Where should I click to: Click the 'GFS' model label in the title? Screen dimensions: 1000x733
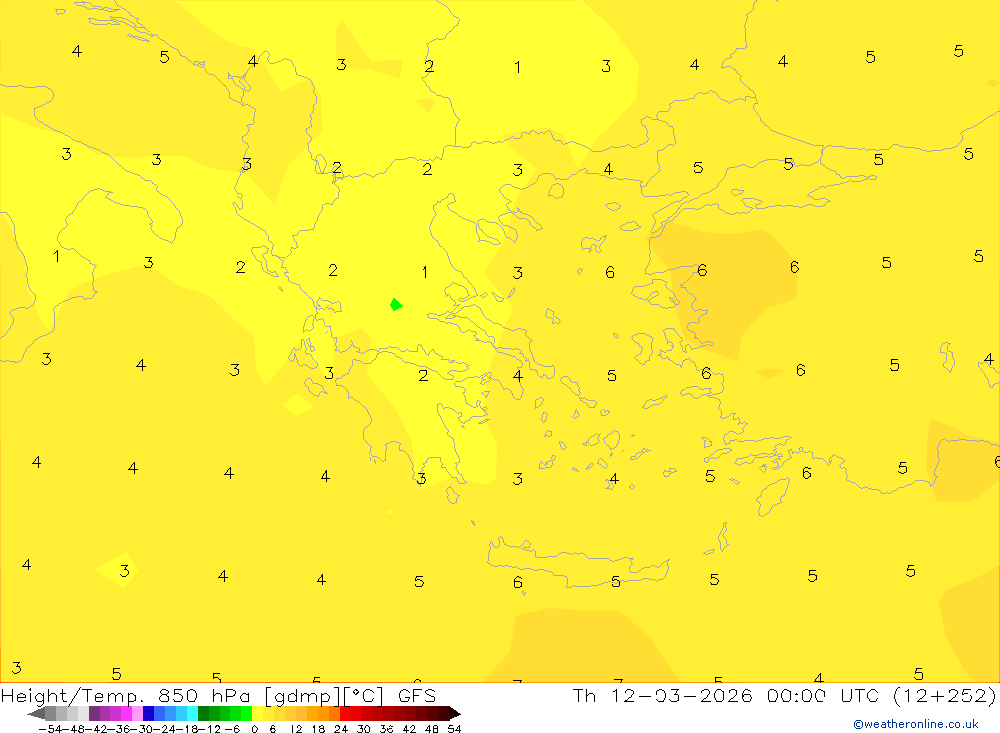pos(417,696)
